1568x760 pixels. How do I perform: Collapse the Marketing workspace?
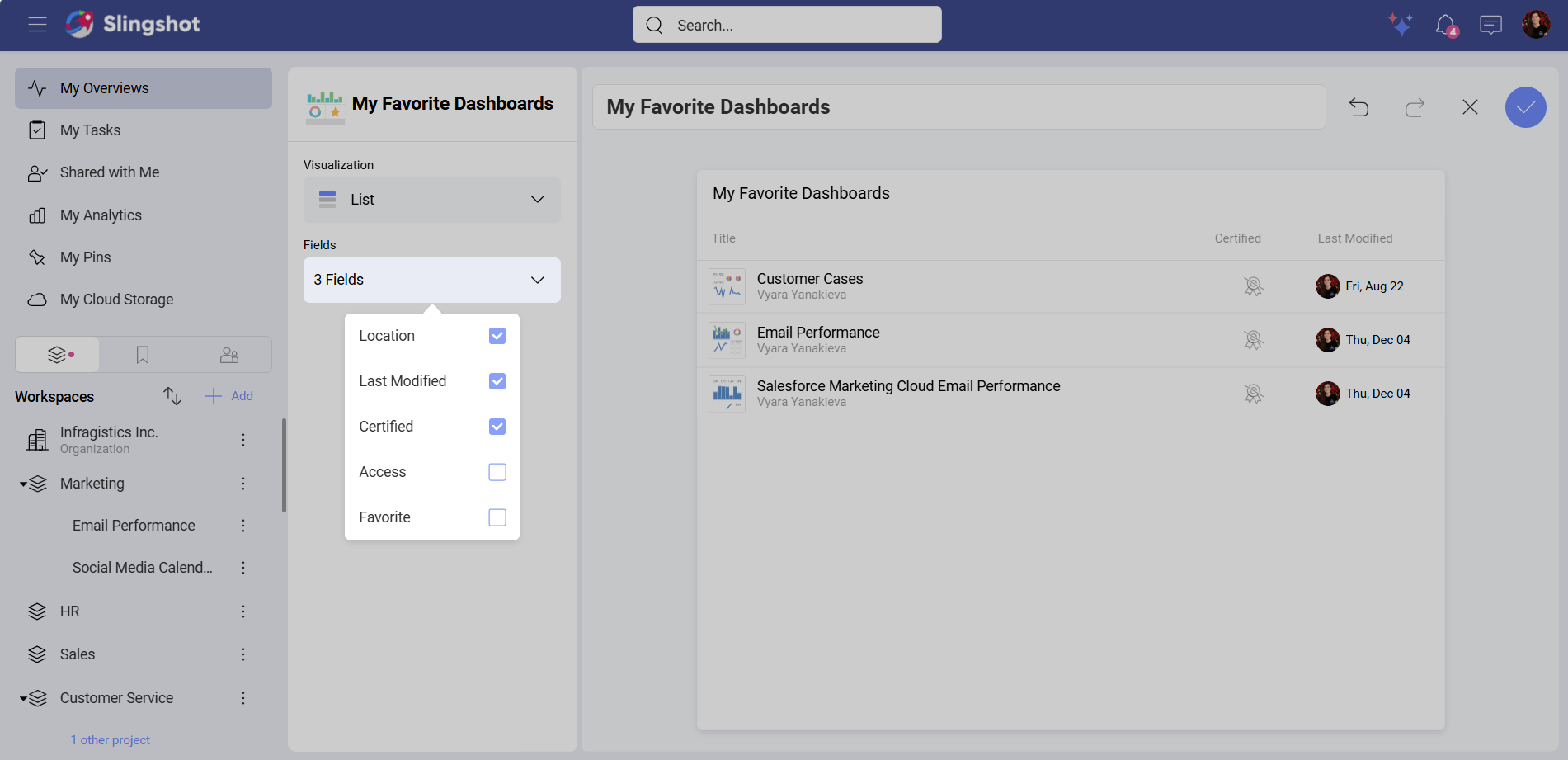22,483
